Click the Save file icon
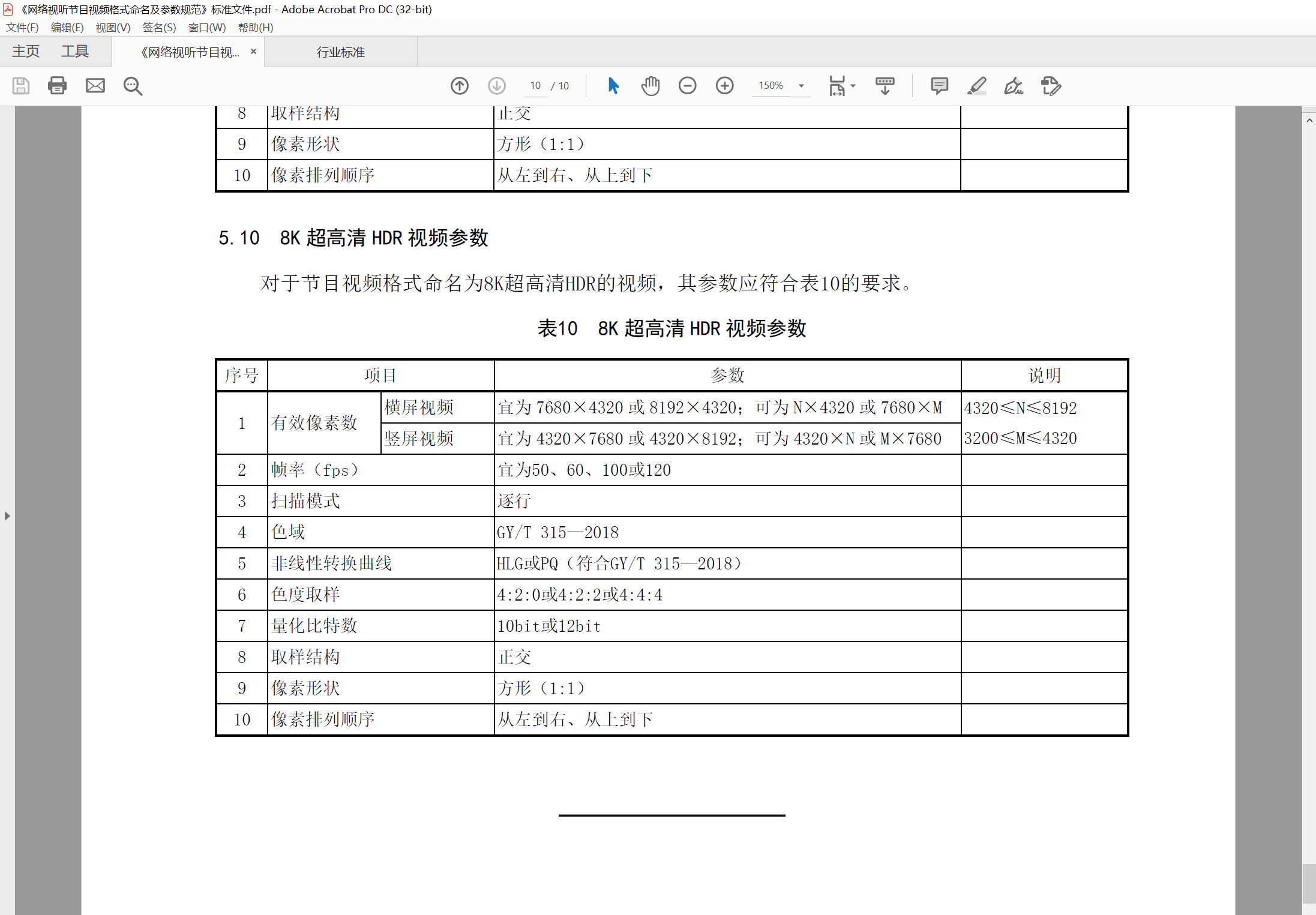 tap(21, 86)
